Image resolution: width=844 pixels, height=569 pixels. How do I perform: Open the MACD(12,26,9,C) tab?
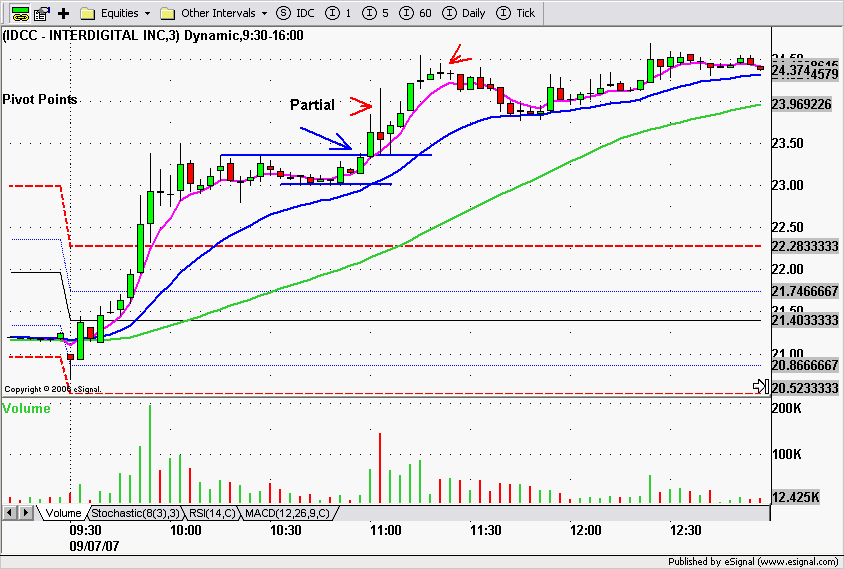pyautogui.click(x=287, y=513)
